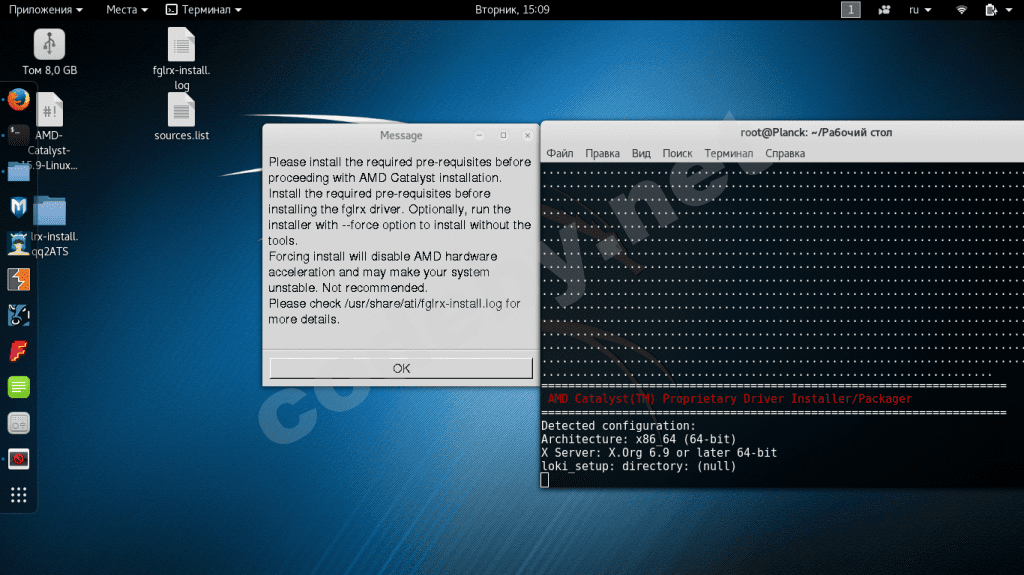This screenshot has width=1024, height=575.
Task: Open the Правка menu in terminal
Action: coord(602,154)
